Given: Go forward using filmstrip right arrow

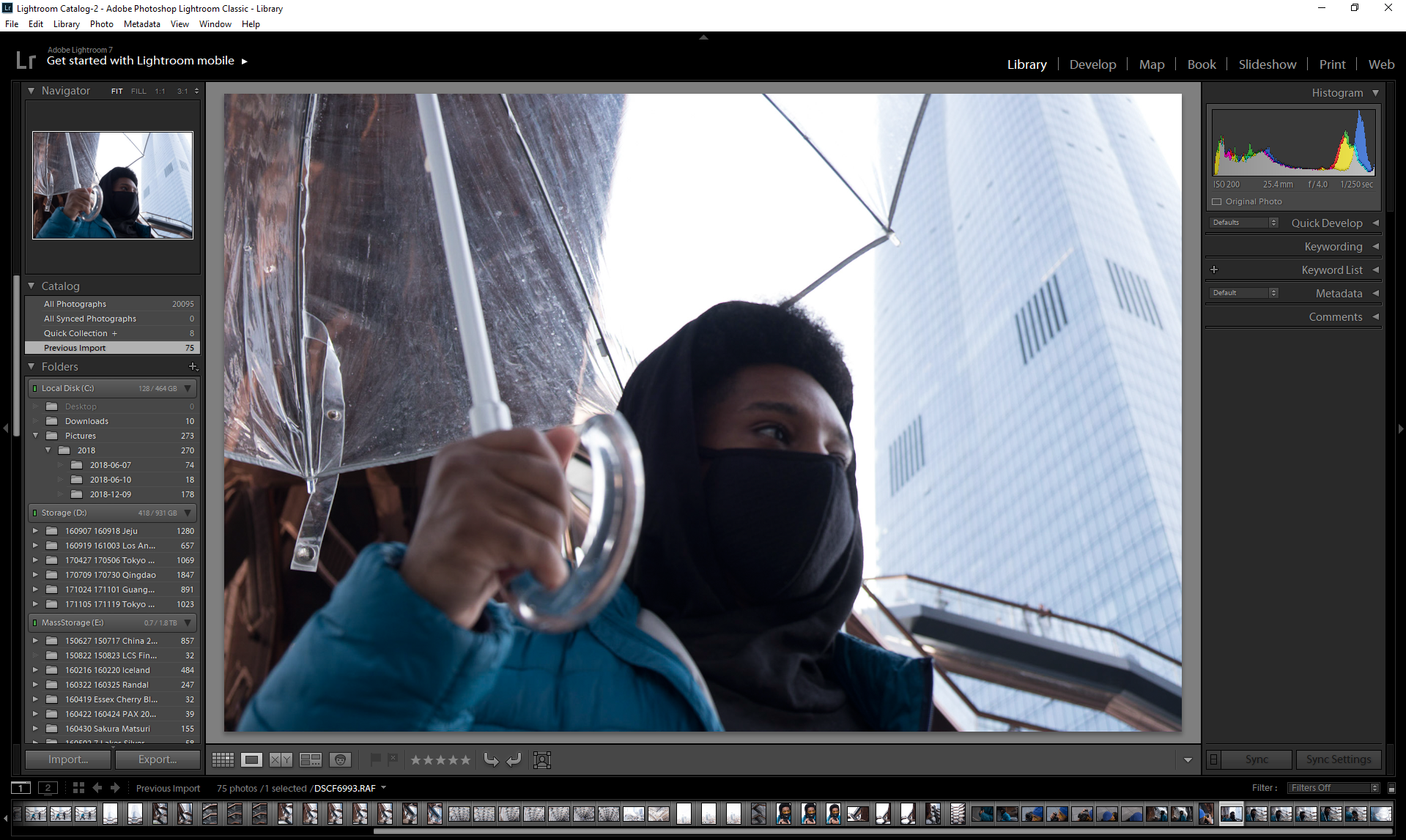Looking at the screenshot, I should click(x=115, y=788).
